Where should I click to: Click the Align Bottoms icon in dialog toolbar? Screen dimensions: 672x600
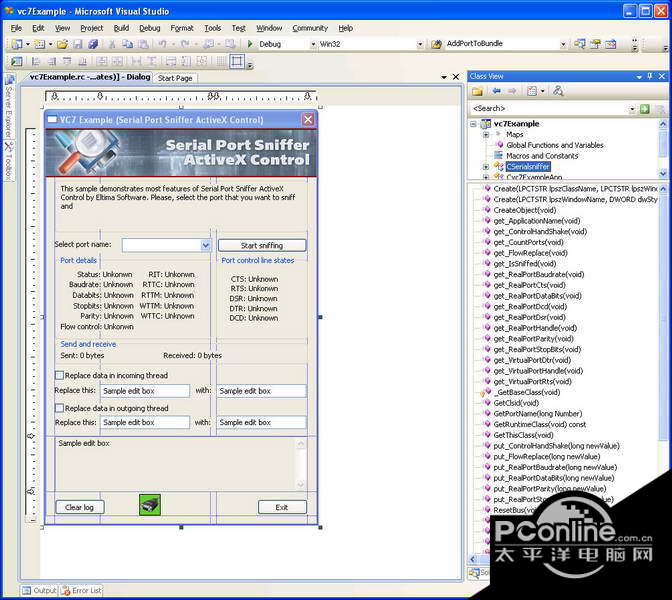point(83,62)
